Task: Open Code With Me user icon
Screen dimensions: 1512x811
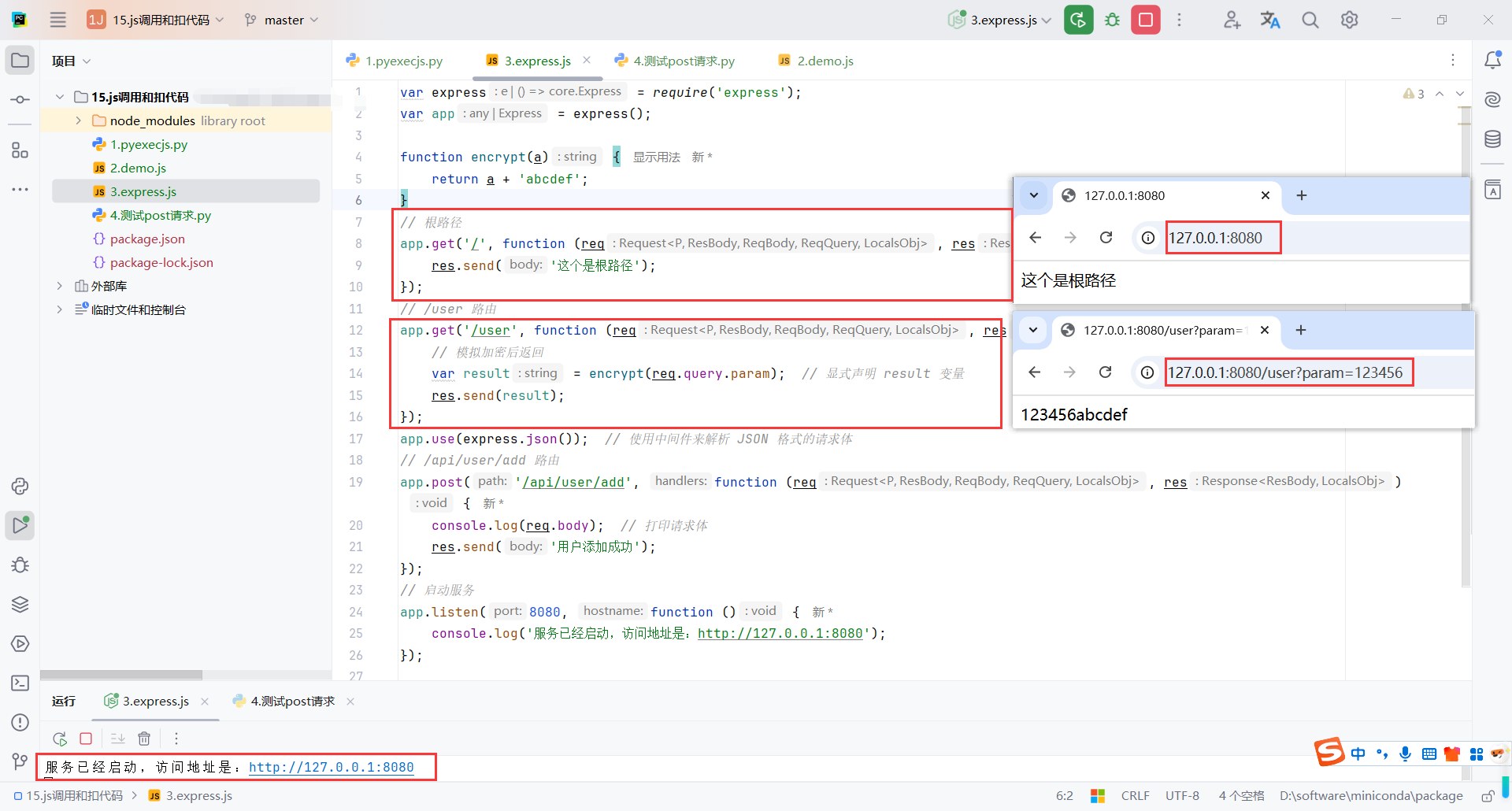Action: coord(1232,20)
